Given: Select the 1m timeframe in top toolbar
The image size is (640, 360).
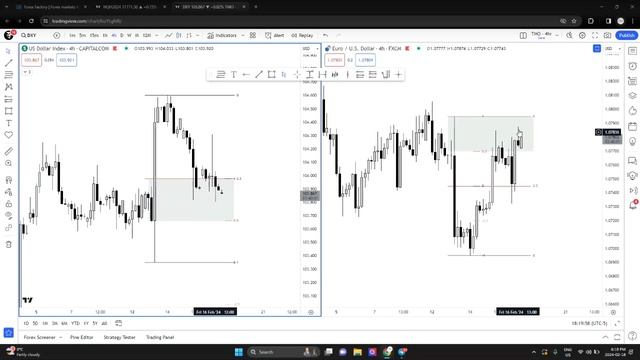Looking at the screenshot, I should coord(72,36).
